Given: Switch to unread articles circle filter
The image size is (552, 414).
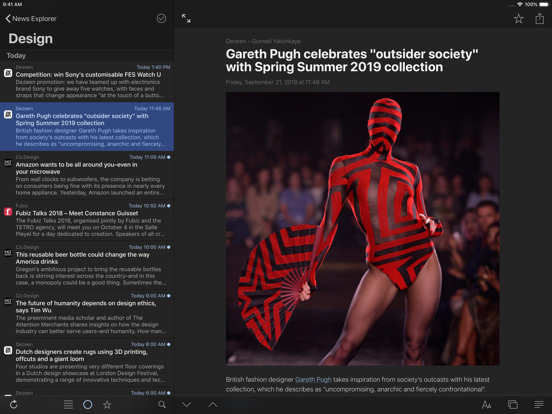Looking at the screenshot, I should pyautogui.click(x=88, y=404).
